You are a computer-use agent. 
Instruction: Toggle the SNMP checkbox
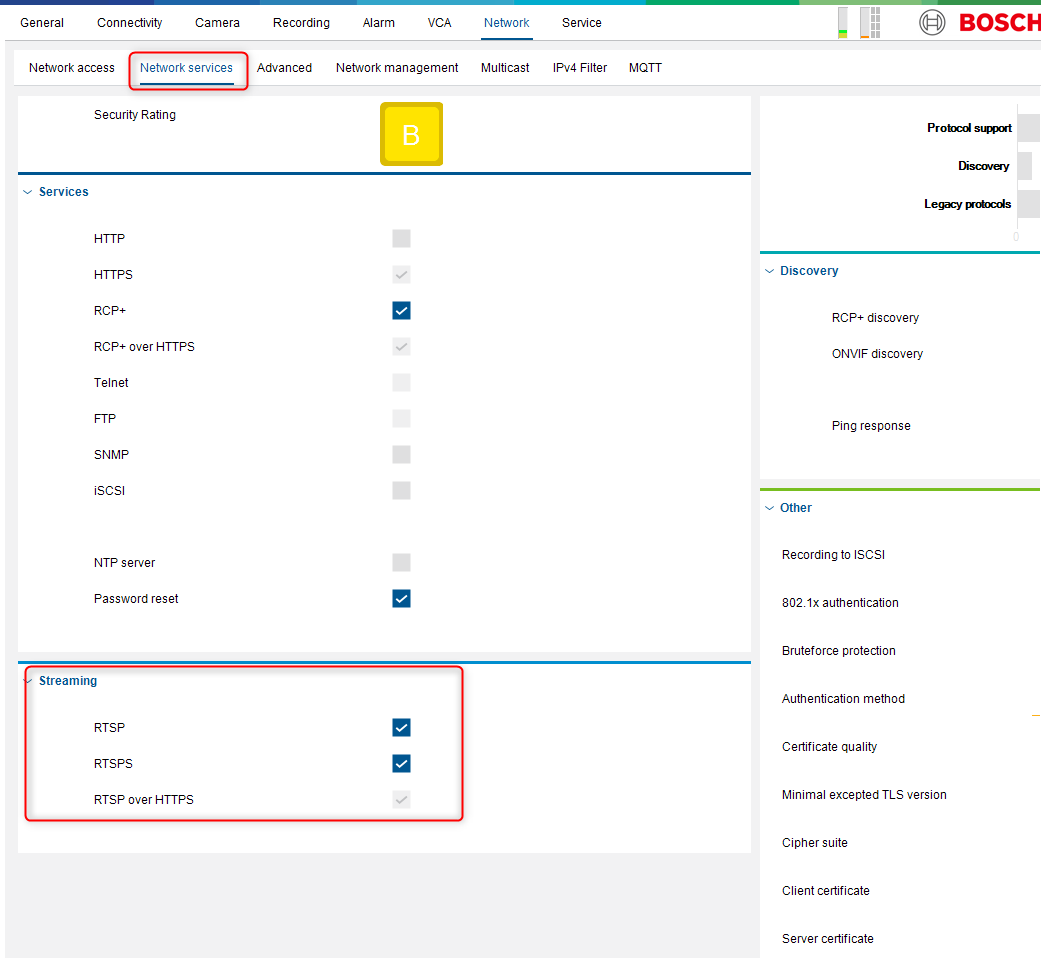(401, 455)
